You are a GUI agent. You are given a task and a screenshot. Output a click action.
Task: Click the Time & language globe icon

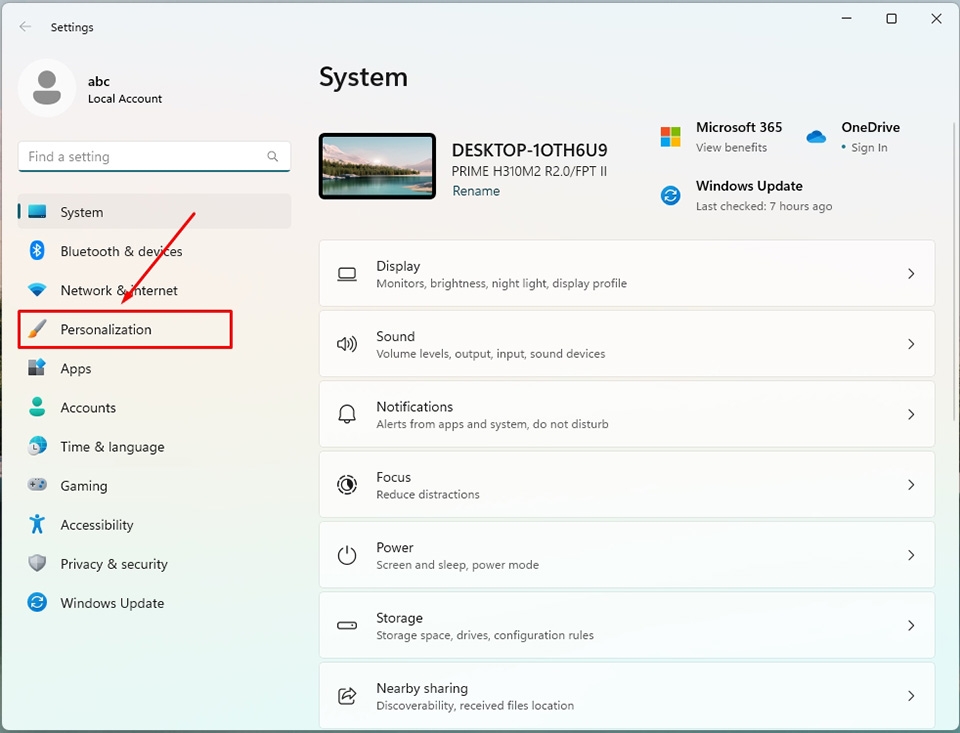pos(37,446)
